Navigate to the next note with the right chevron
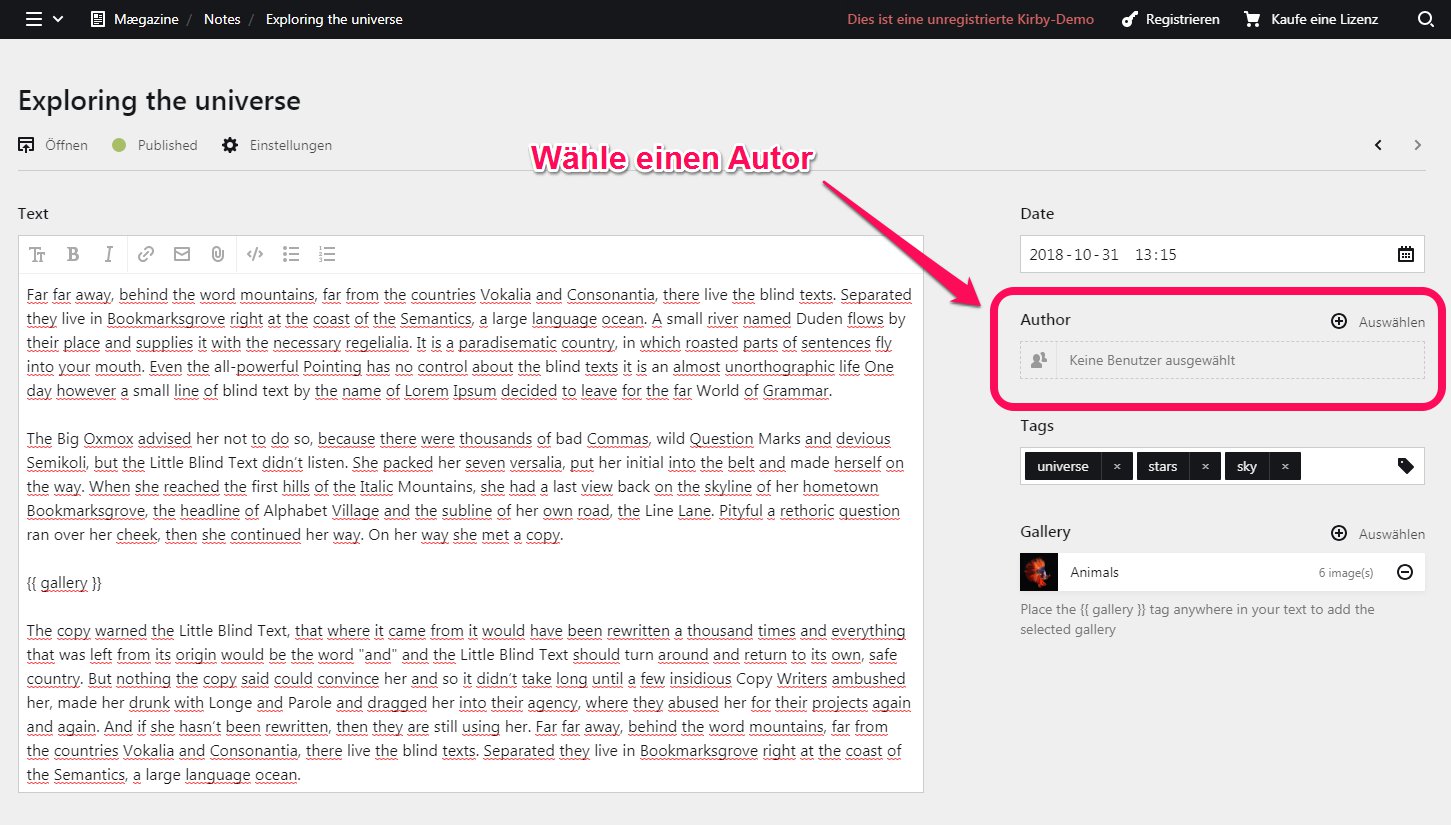Viewport: 1451px width, 825px height. click(1418, 145)
